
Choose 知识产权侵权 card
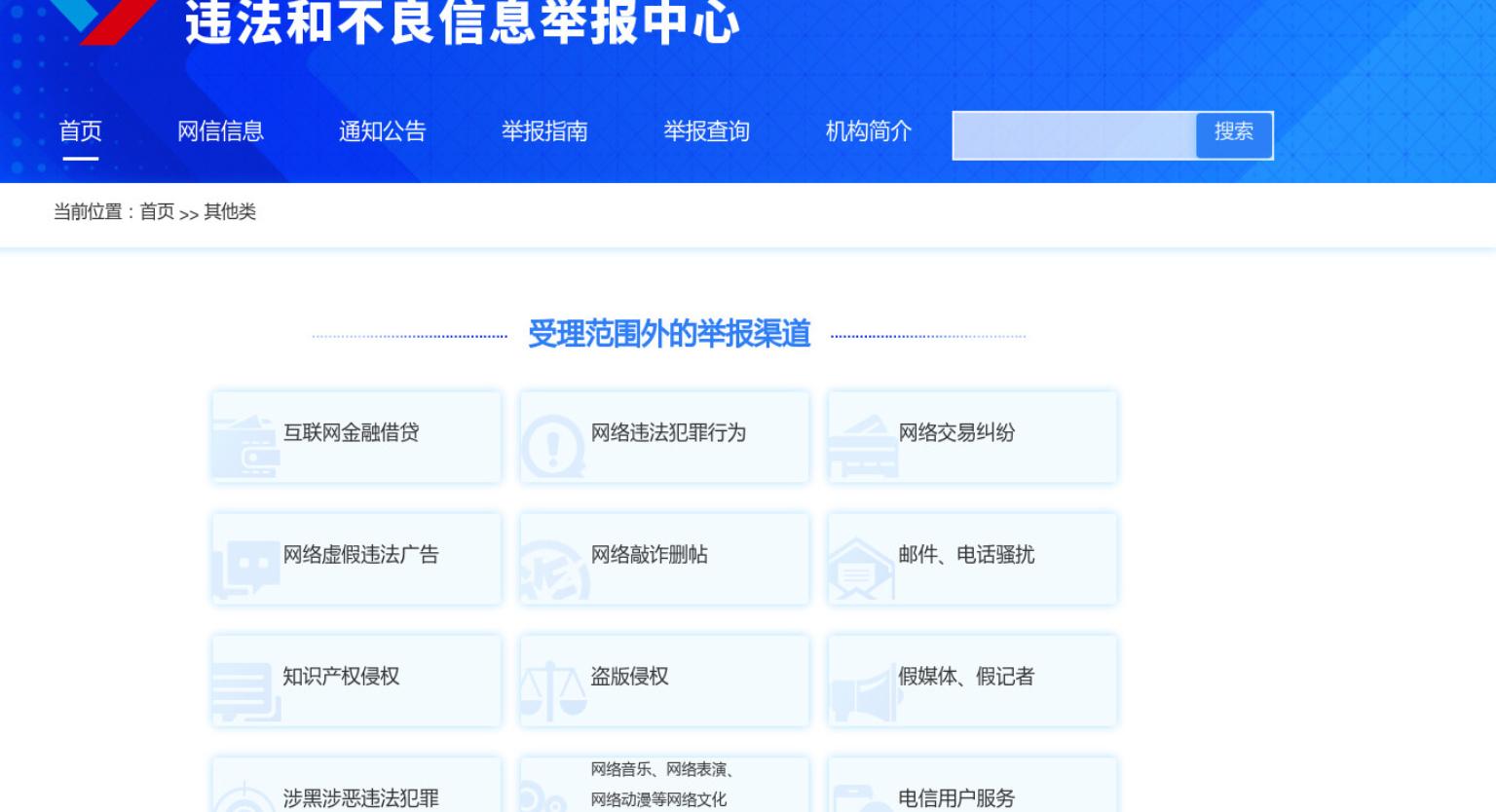(x=356, y=681)
